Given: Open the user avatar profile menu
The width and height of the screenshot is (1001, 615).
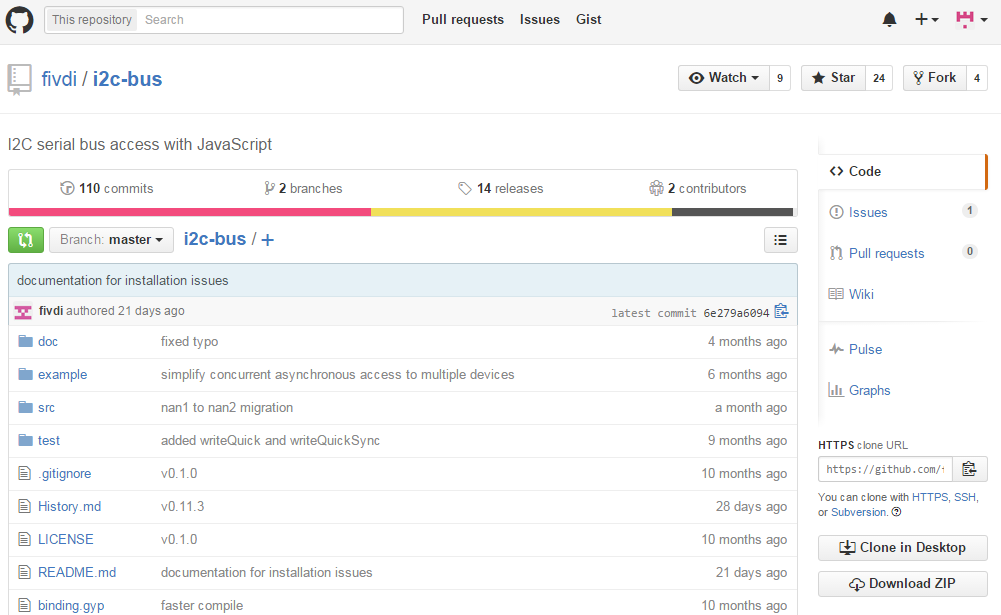Looking at the screenshot, I should point(968,20).
